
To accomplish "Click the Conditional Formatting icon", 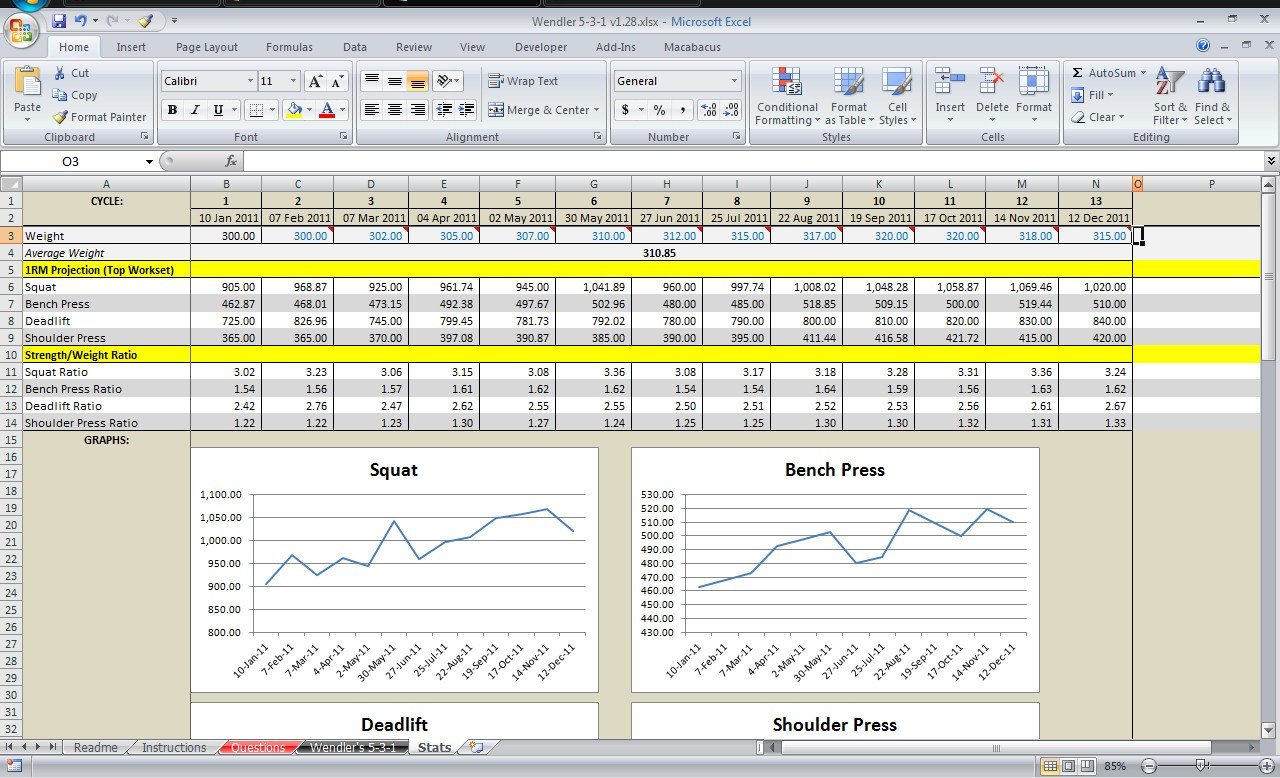I will (787, 83).
